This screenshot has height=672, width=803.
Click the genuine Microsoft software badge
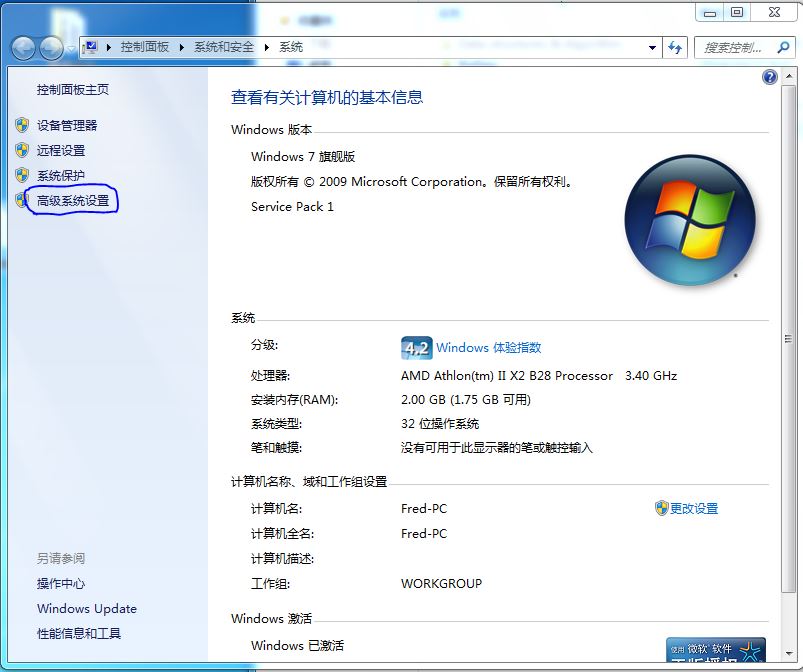[716, 649]
